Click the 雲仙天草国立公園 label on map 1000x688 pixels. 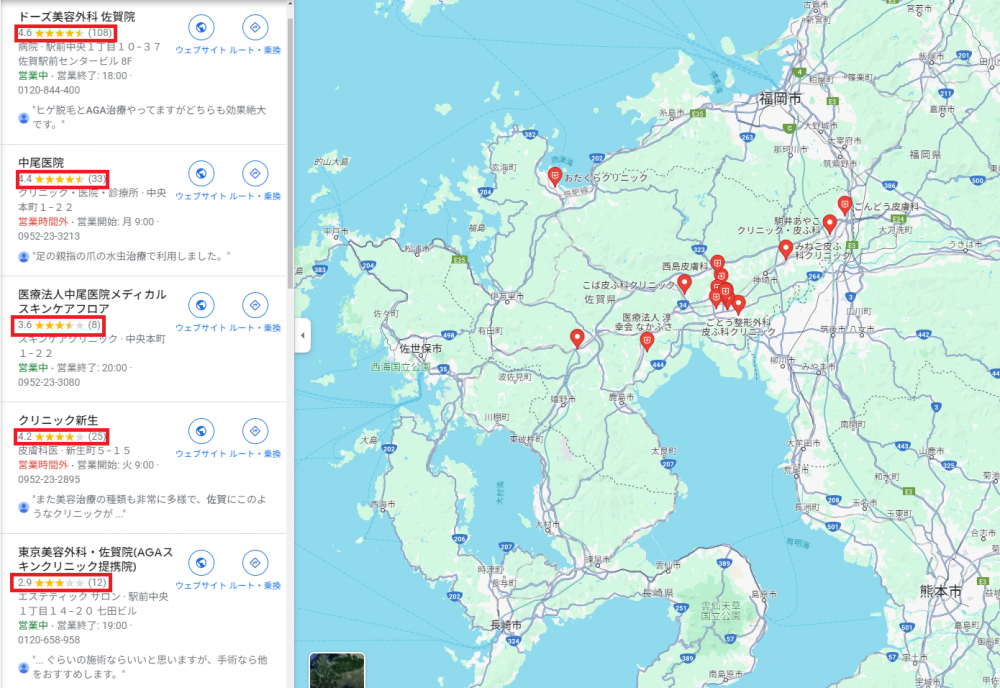coord(721,610)
